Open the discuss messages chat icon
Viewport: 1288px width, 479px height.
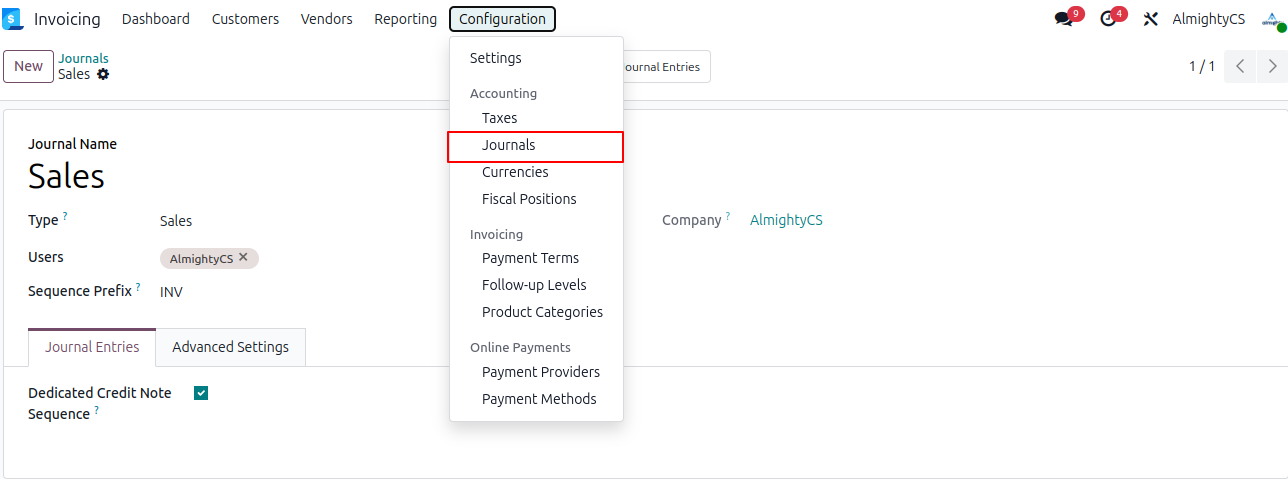[1063, 19]
